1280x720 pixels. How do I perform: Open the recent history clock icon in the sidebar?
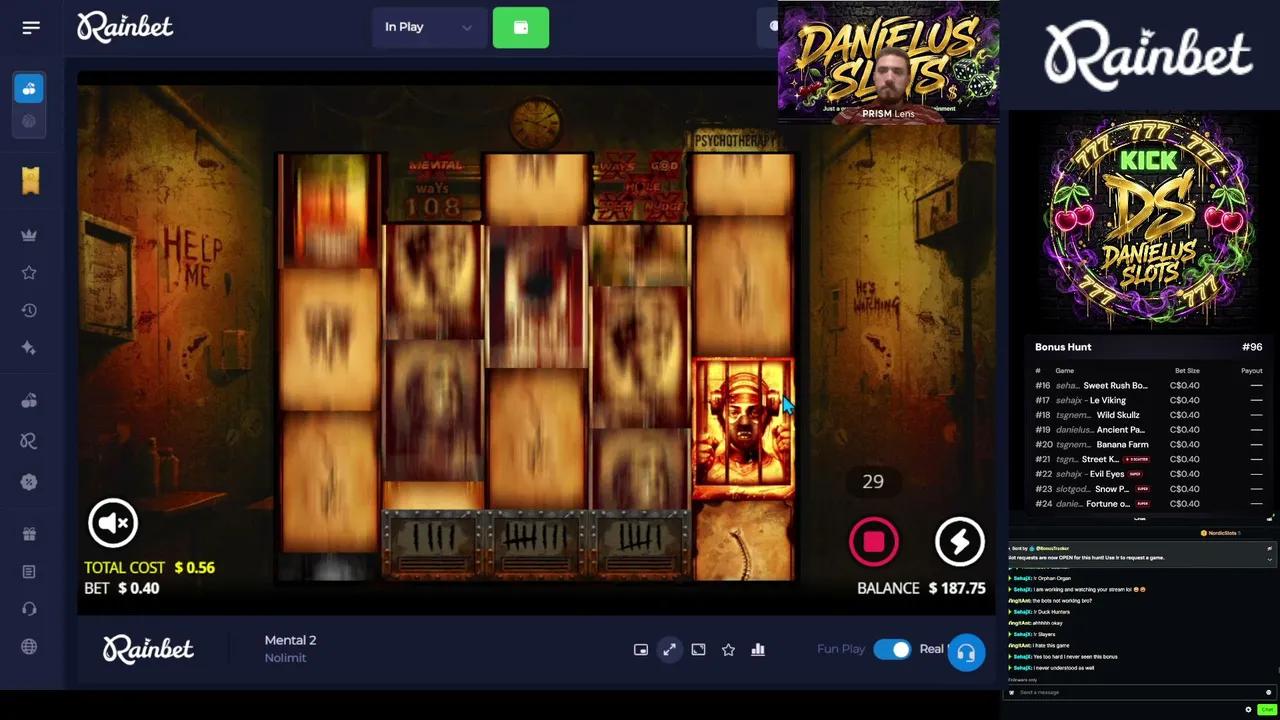click(29, 311)
